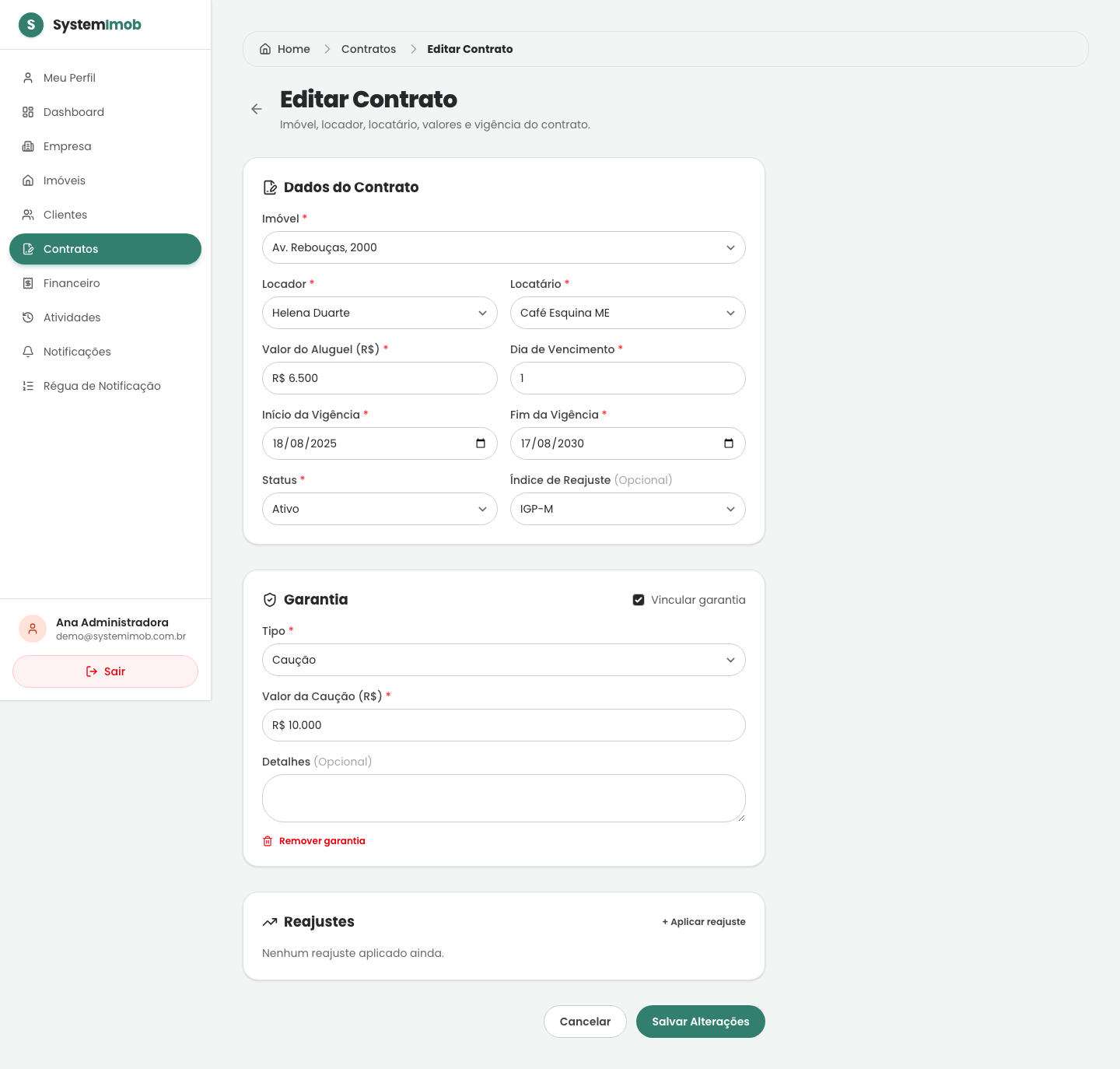Viewport: 1120px width, 1069px height.
Task: Click the back arrow beside Editar Contrato
Action: click(x=257, y=109)
